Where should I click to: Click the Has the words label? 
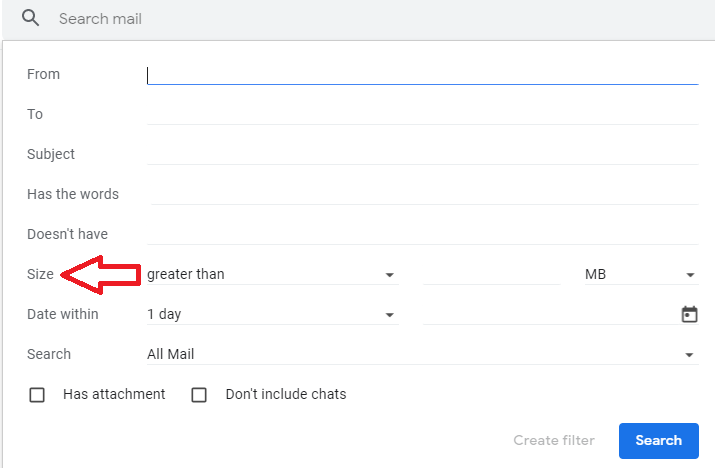point(73,194)
